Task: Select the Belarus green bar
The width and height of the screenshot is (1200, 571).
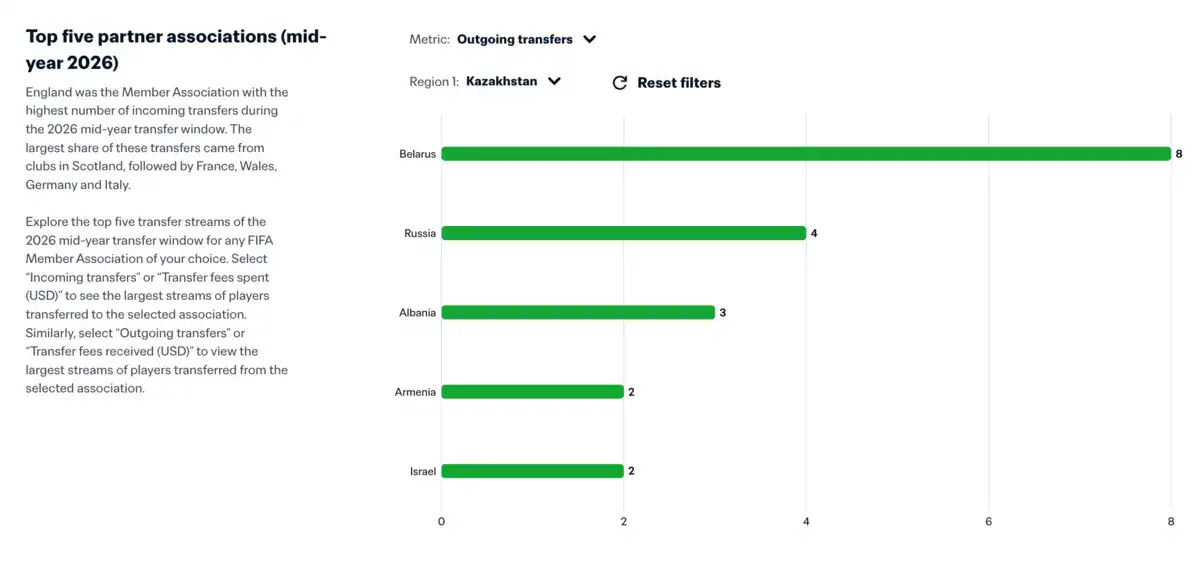Action: coord(806,154)
